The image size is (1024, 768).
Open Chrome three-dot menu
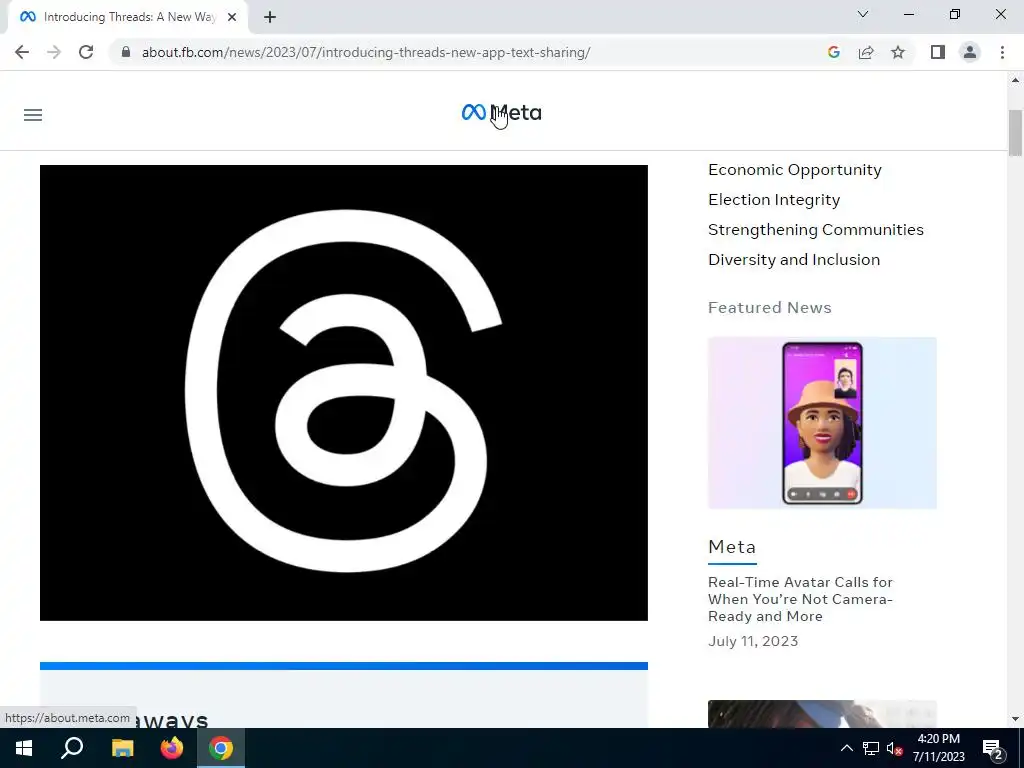tap(1002, 52)
